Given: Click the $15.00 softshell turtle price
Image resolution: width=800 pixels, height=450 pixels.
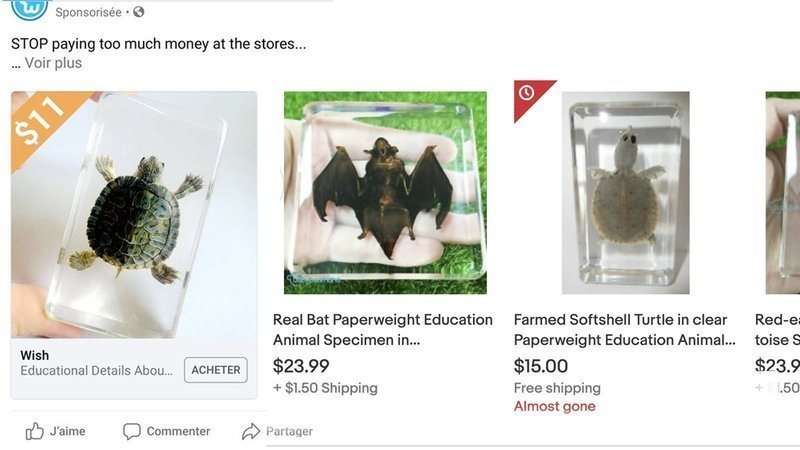Looking at the screenshot, I should [x=541, y=366].
